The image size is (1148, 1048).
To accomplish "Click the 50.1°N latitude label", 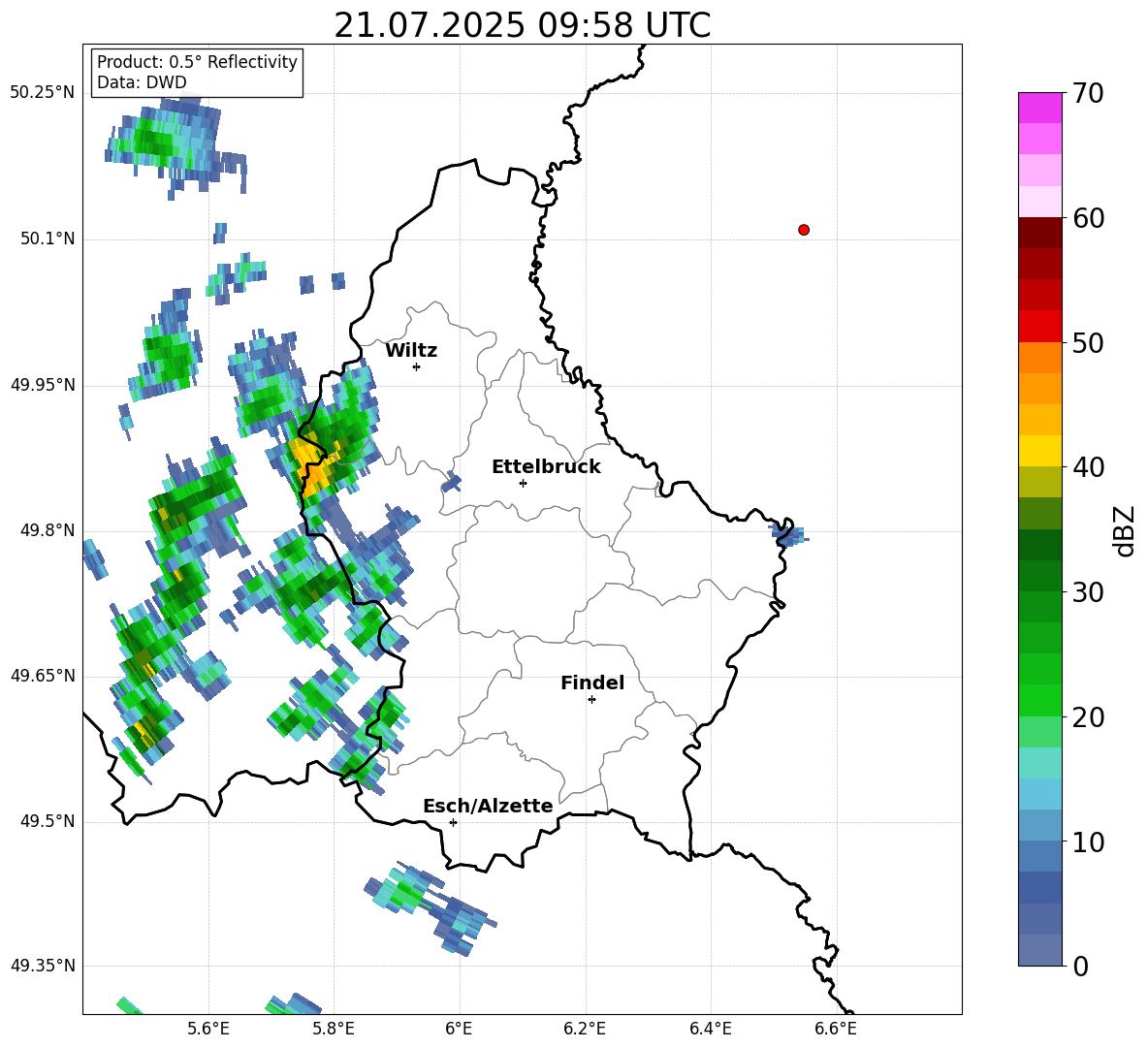I will click(48, 239).
